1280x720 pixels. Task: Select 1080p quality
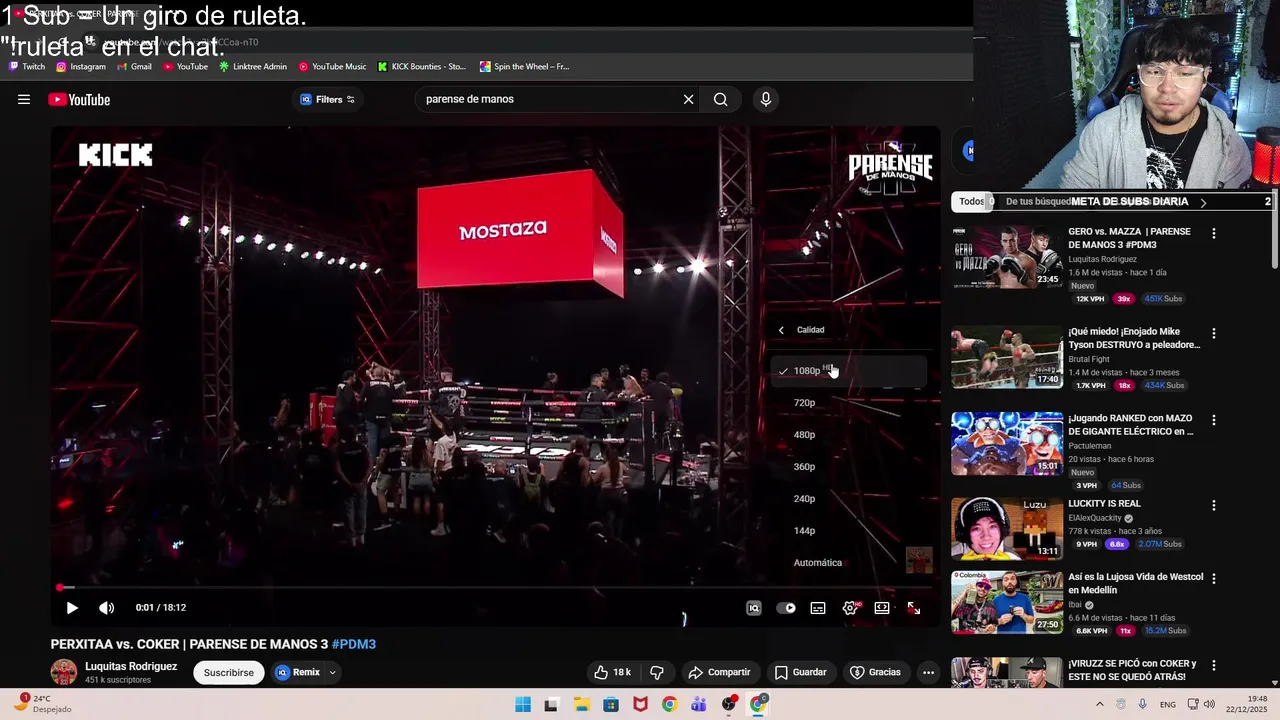click(848, 371)
